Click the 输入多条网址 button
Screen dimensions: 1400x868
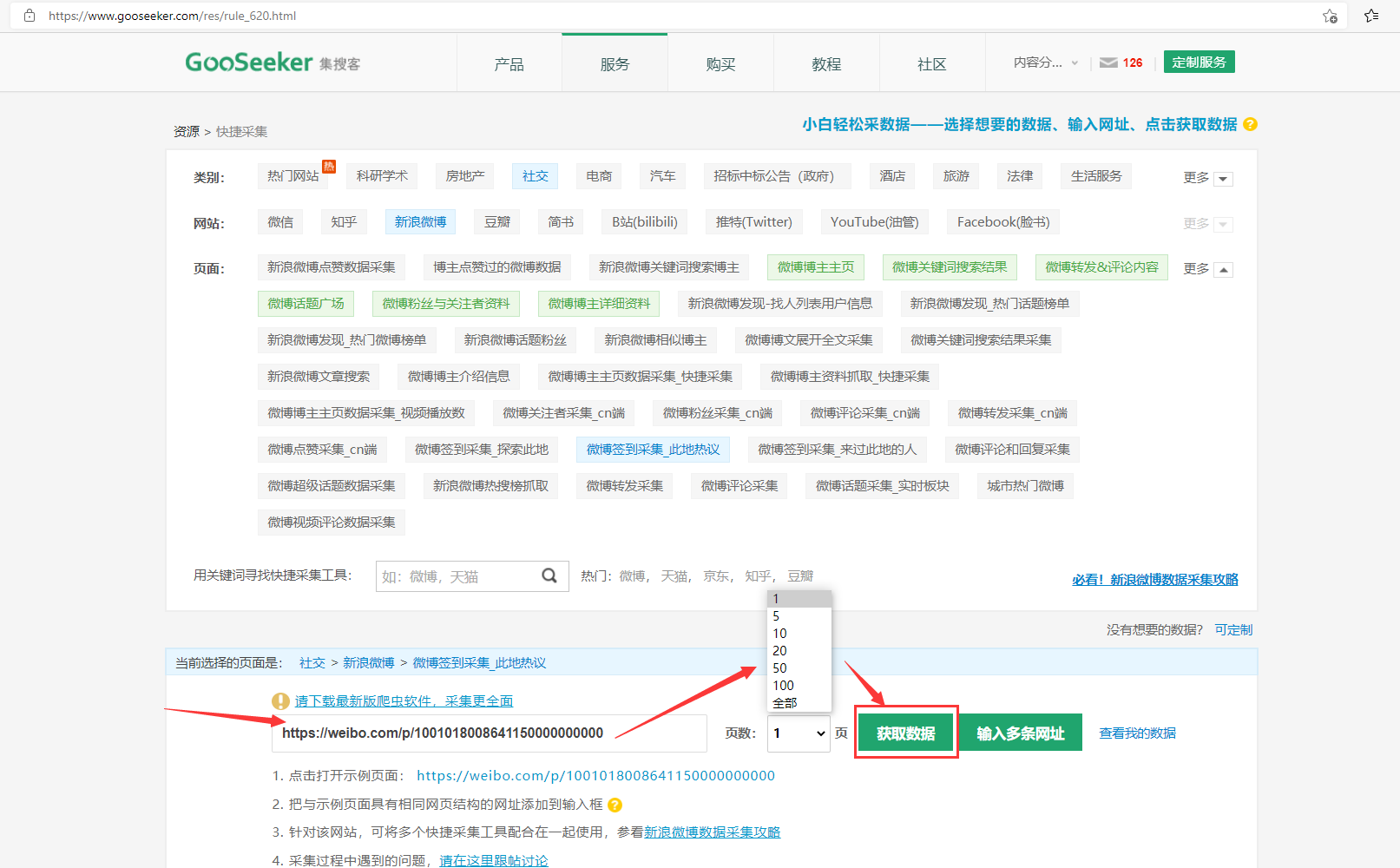1021,733
